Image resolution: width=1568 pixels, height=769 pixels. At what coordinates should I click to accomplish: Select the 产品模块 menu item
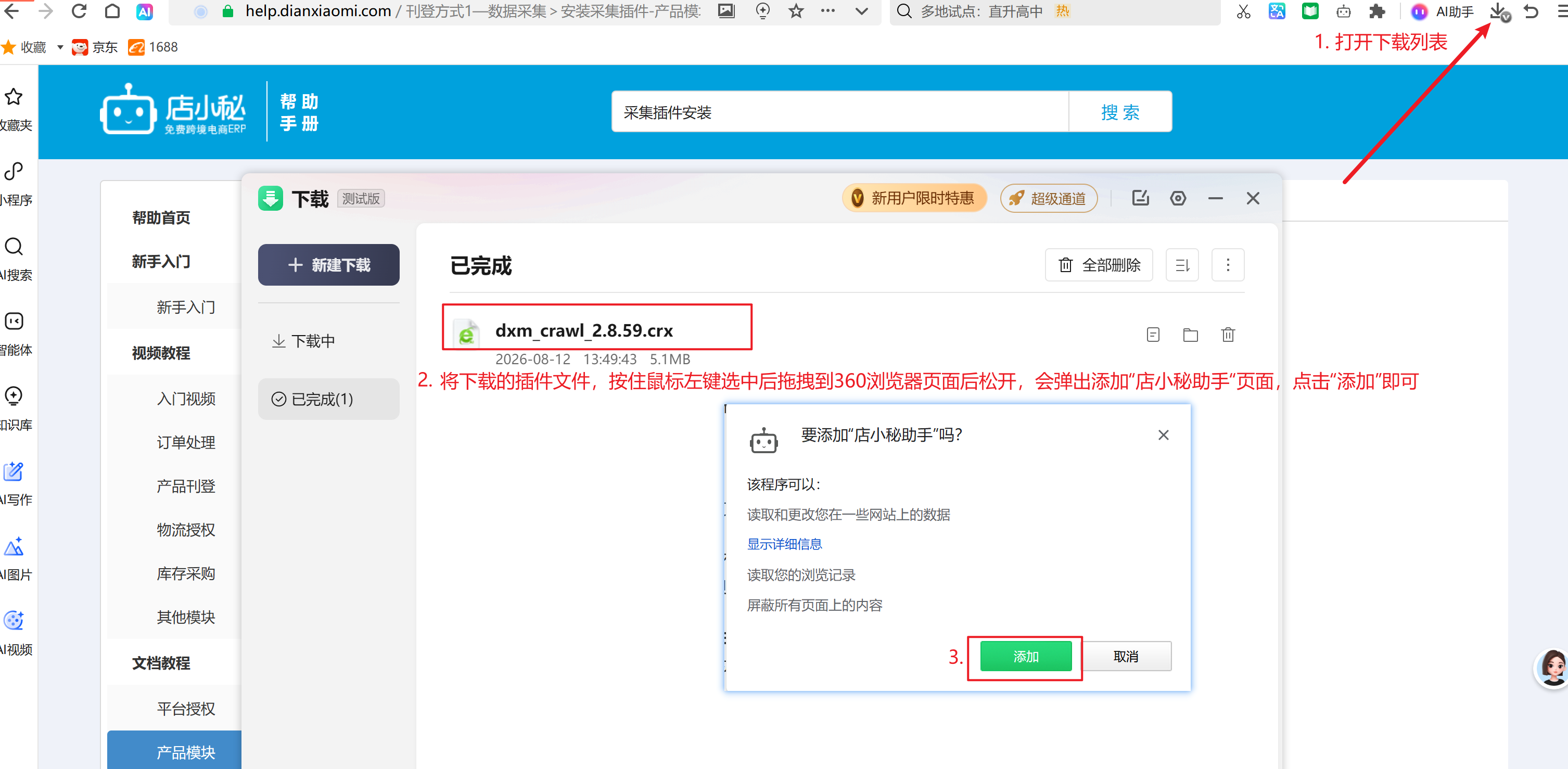pyautogui.click(x=174, y=750)
